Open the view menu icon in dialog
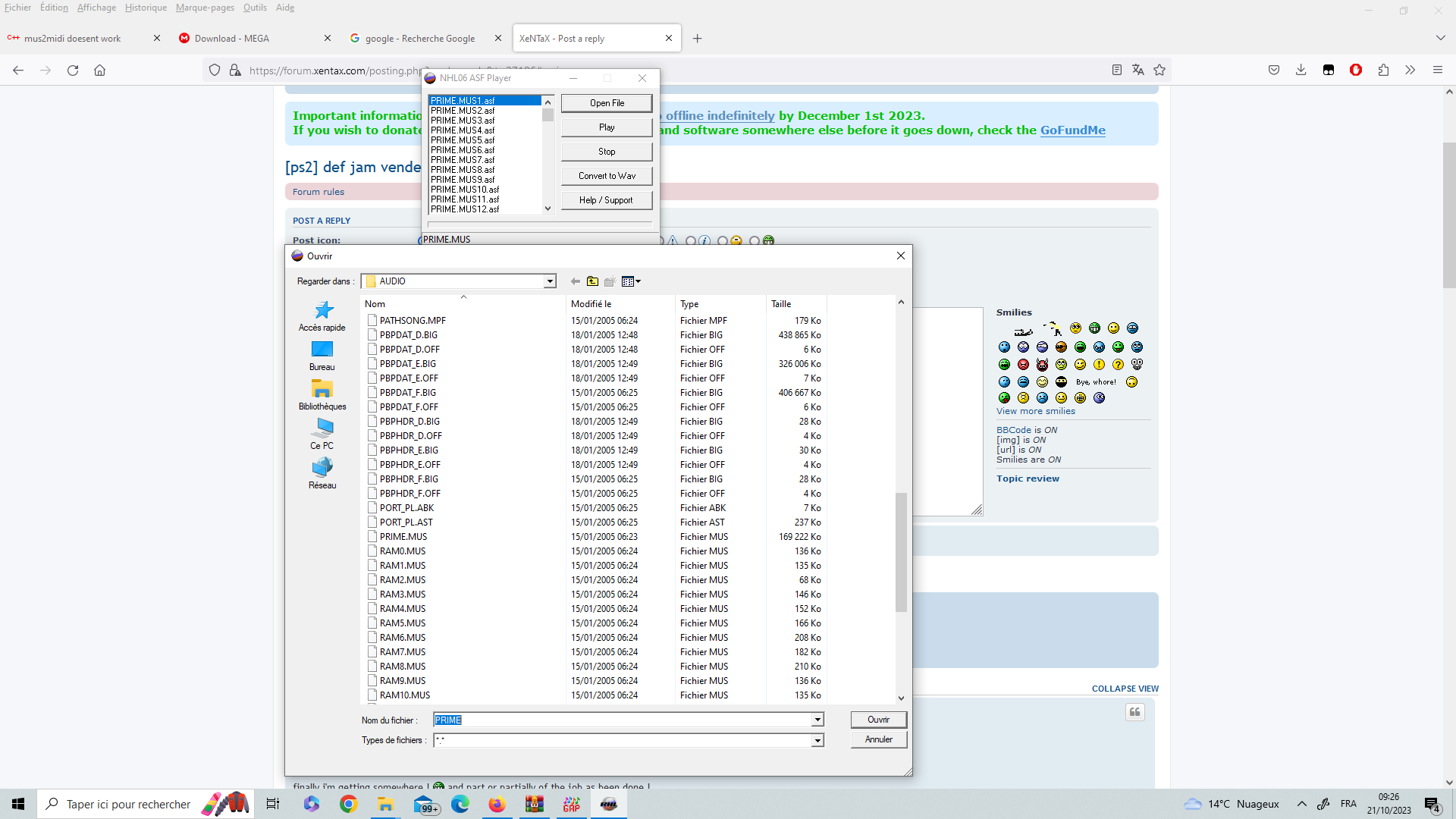 click(x=631, y=281)
